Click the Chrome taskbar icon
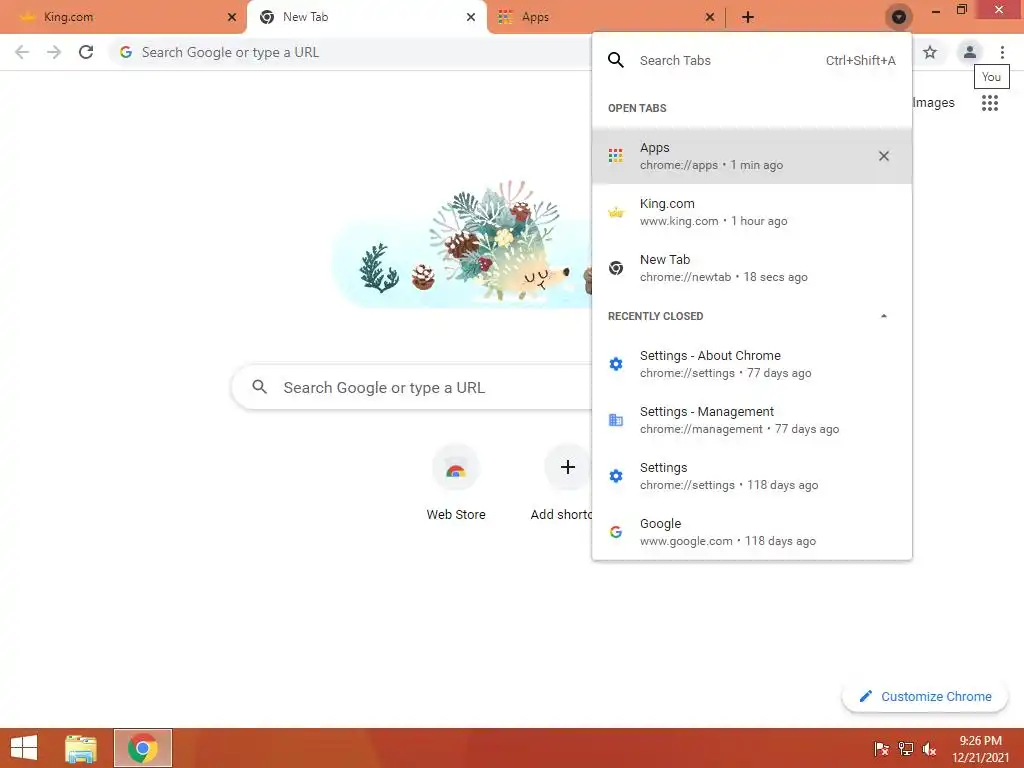Image resolution: width=1024 pixels, height=768 pixels. 143,748
